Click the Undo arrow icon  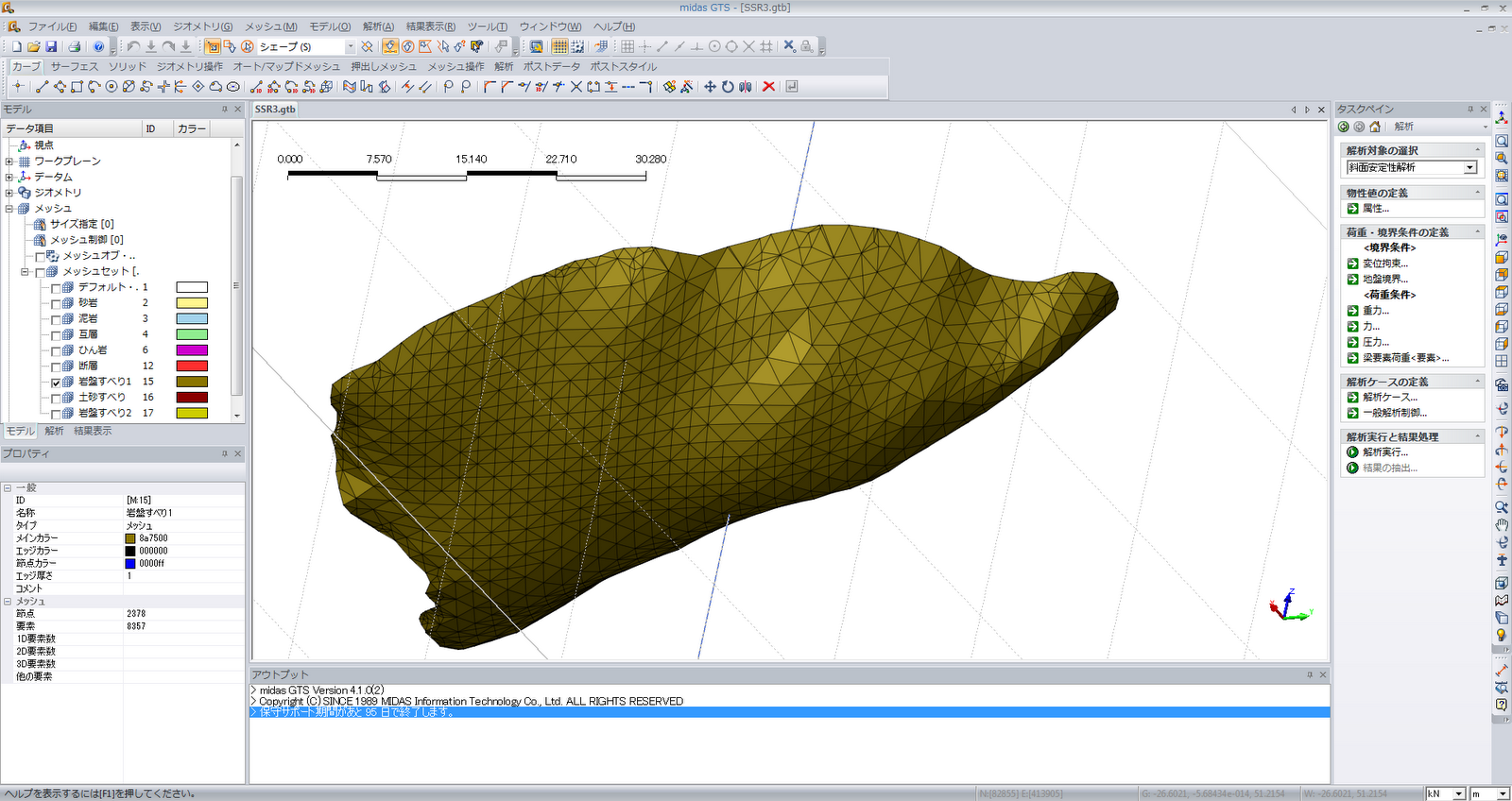133,46
